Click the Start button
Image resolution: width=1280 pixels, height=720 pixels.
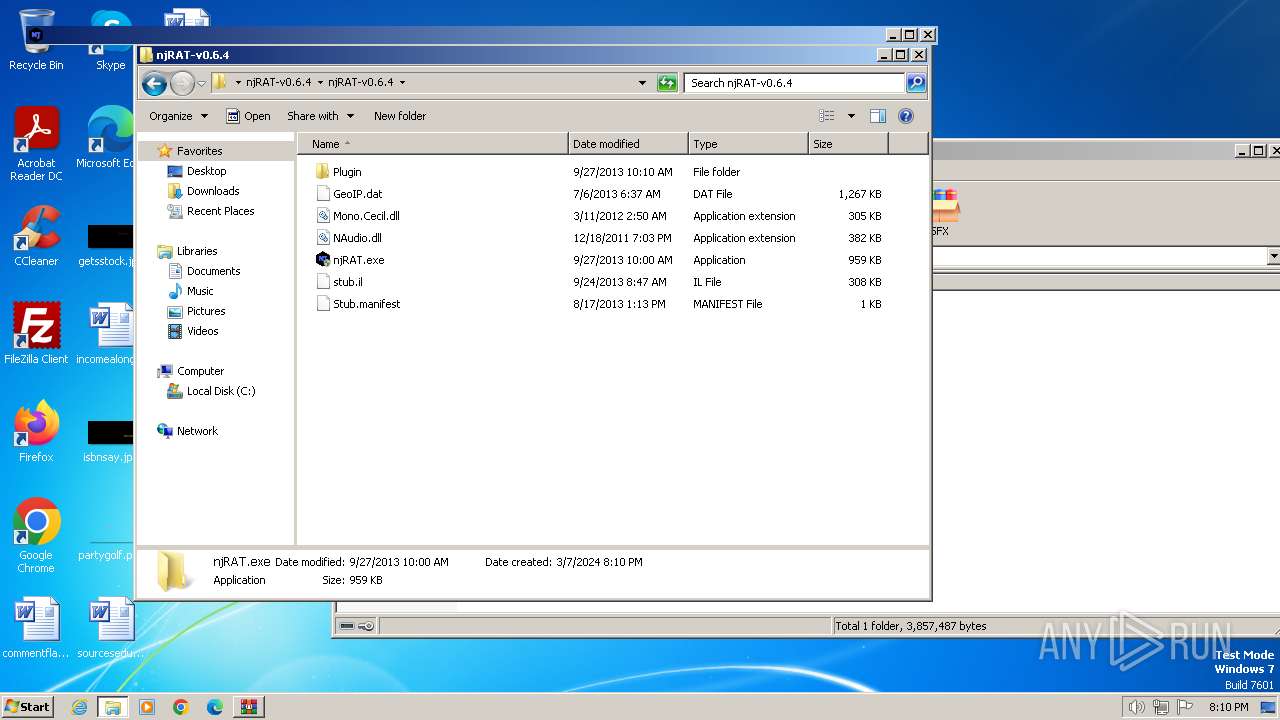[x=28, y=707]
